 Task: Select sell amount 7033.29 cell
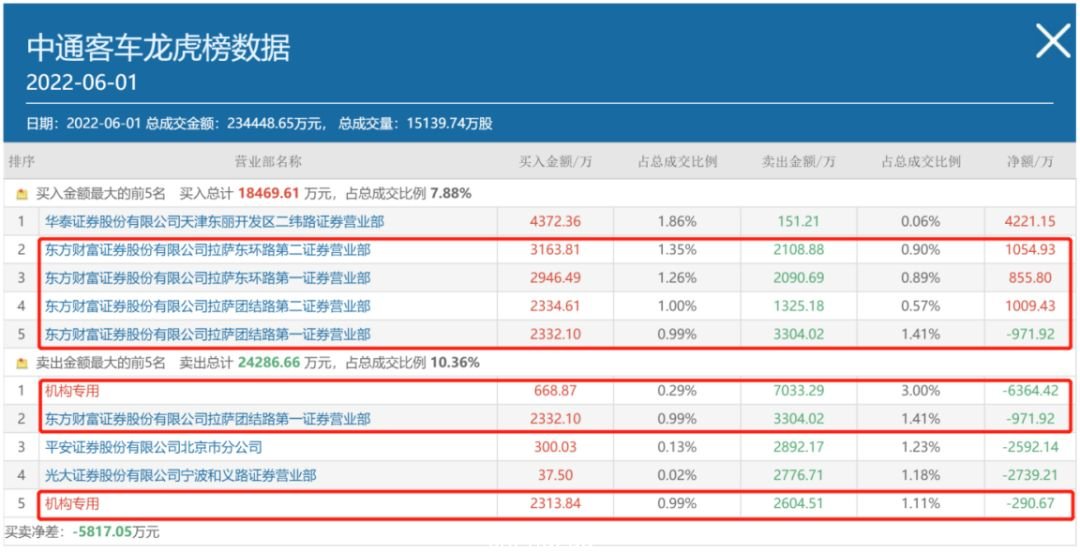click(x=799, y=391)
